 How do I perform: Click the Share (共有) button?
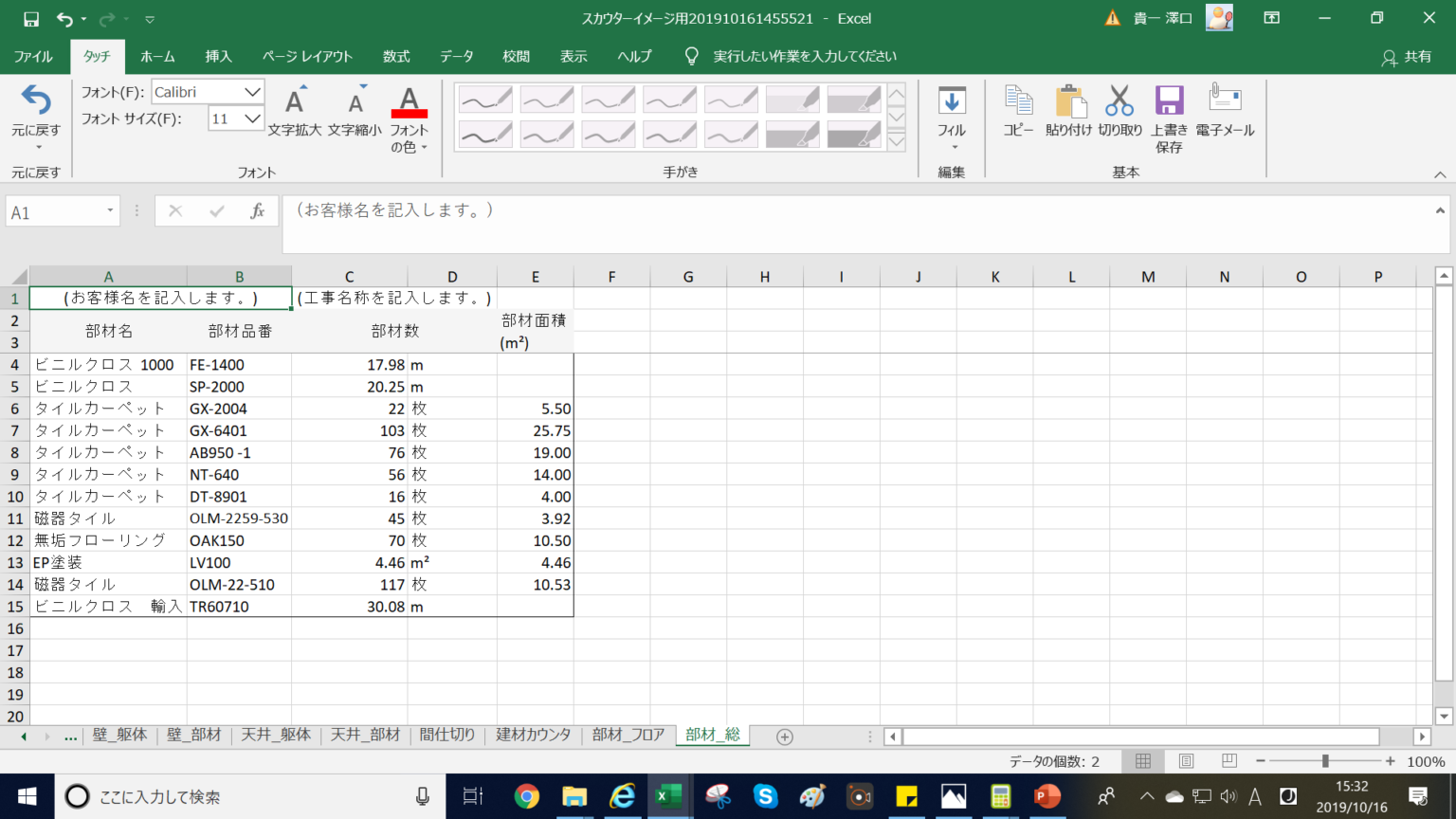pyautogui.click(x=1407, y=57)
